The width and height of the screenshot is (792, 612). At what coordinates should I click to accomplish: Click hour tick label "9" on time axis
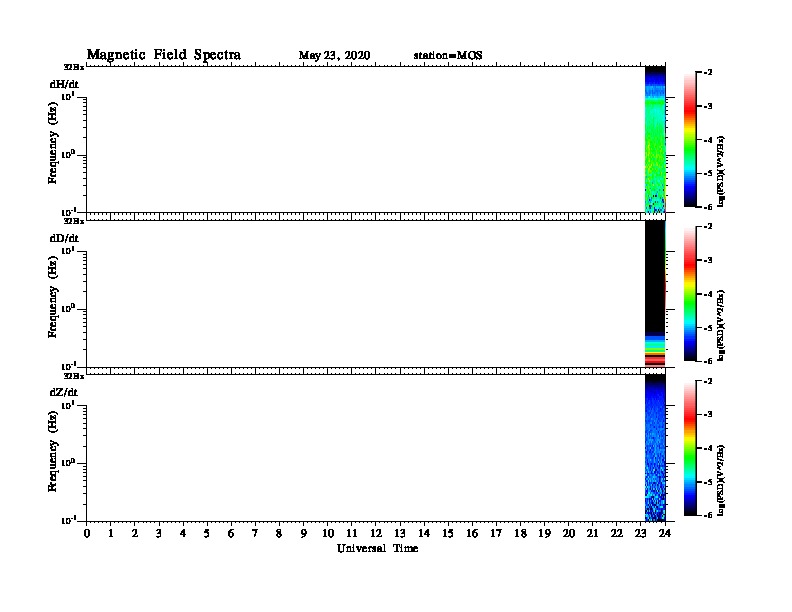tap(304, 533)
